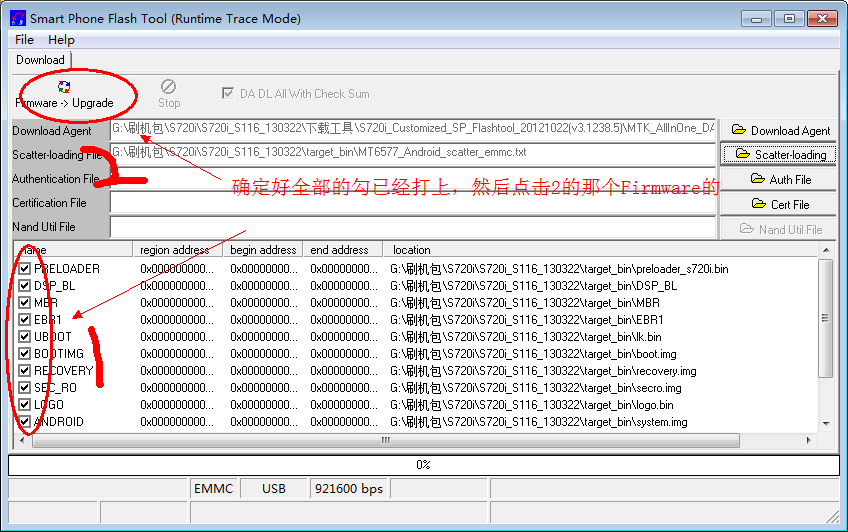Click the Download Agent path field
848x532 pixels.
pyautogui.click(x=413, y=129)
